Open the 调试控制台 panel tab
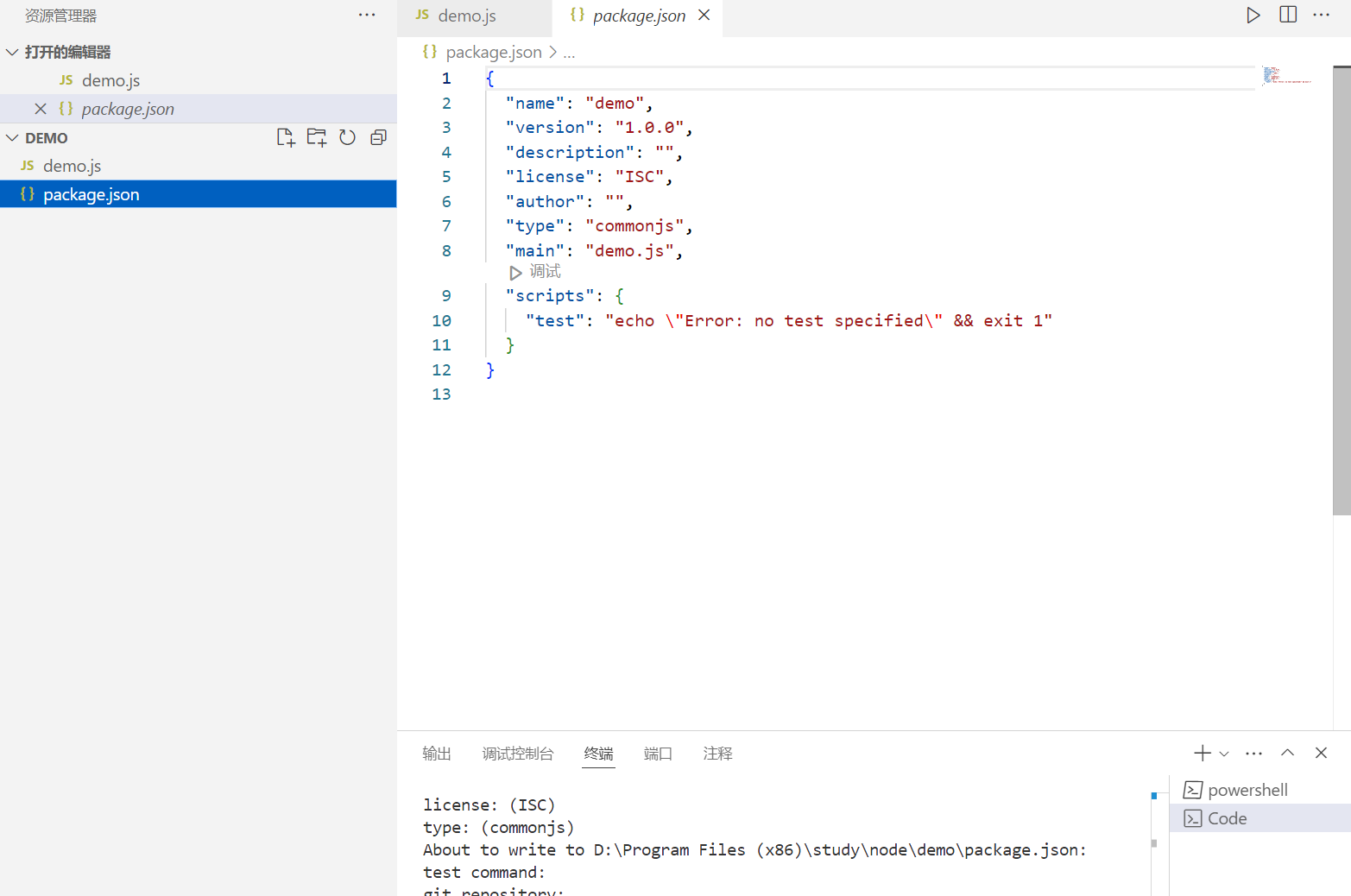This screenshot has width=1351, height=896. click(x=518, y=754)
